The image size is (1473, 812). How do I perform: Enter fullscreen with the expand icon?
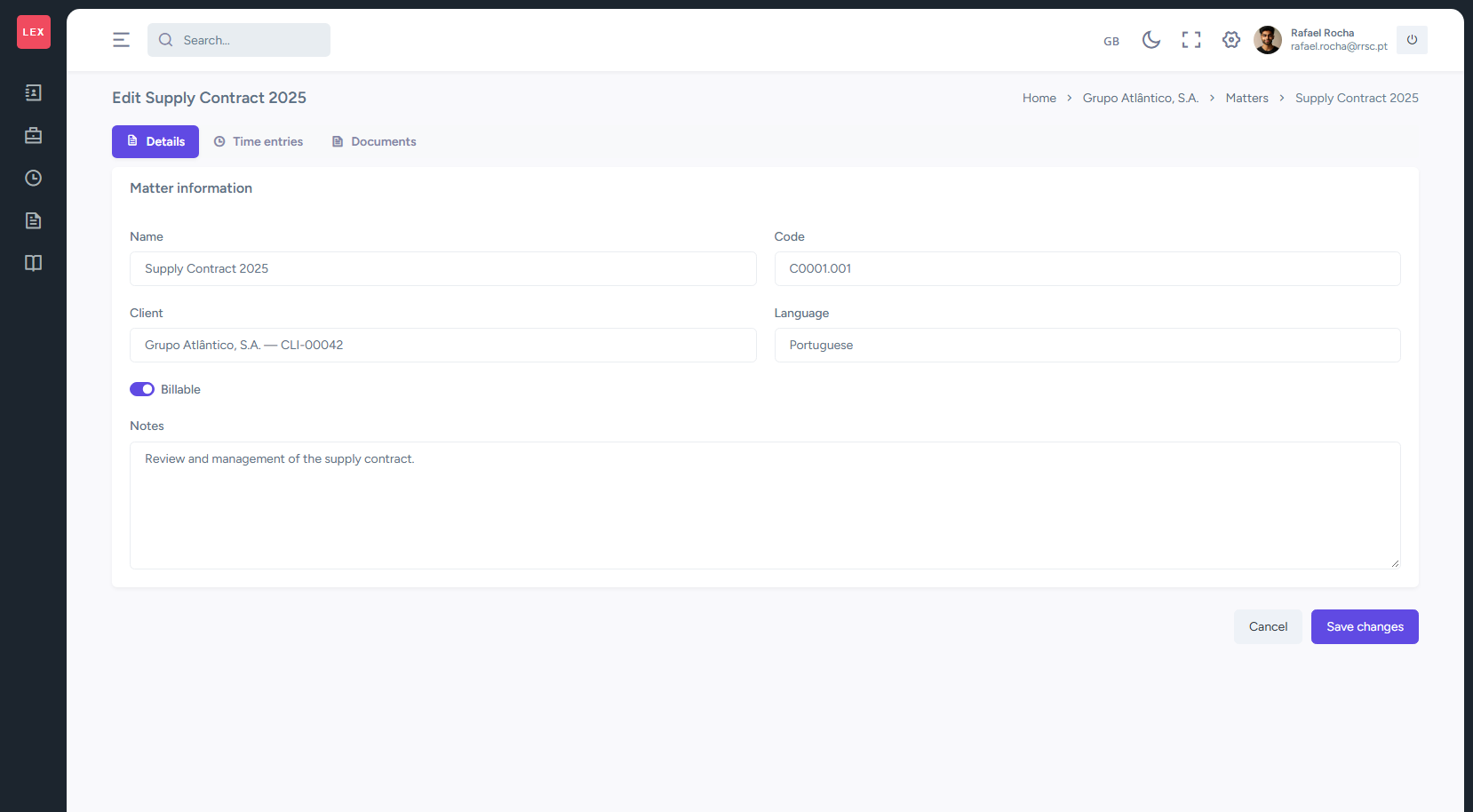tap(1191, 40)
